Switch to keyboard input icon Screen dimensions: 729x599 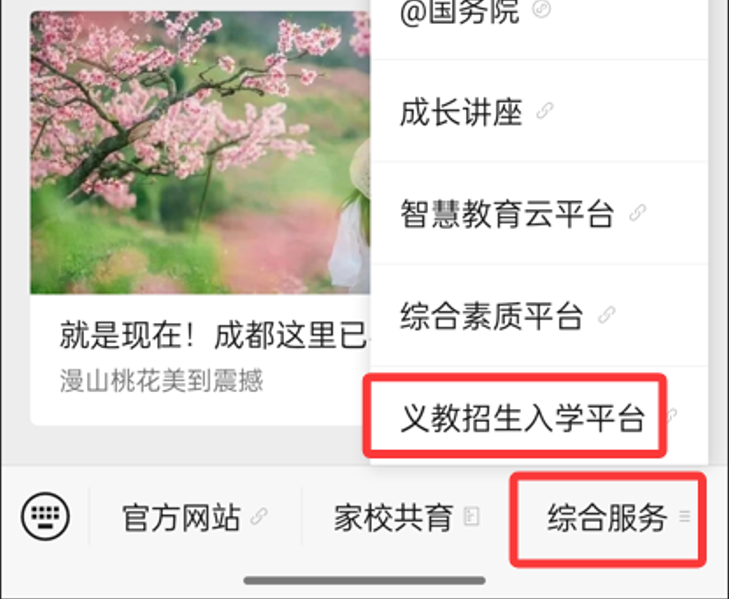(x=45, y=516)
